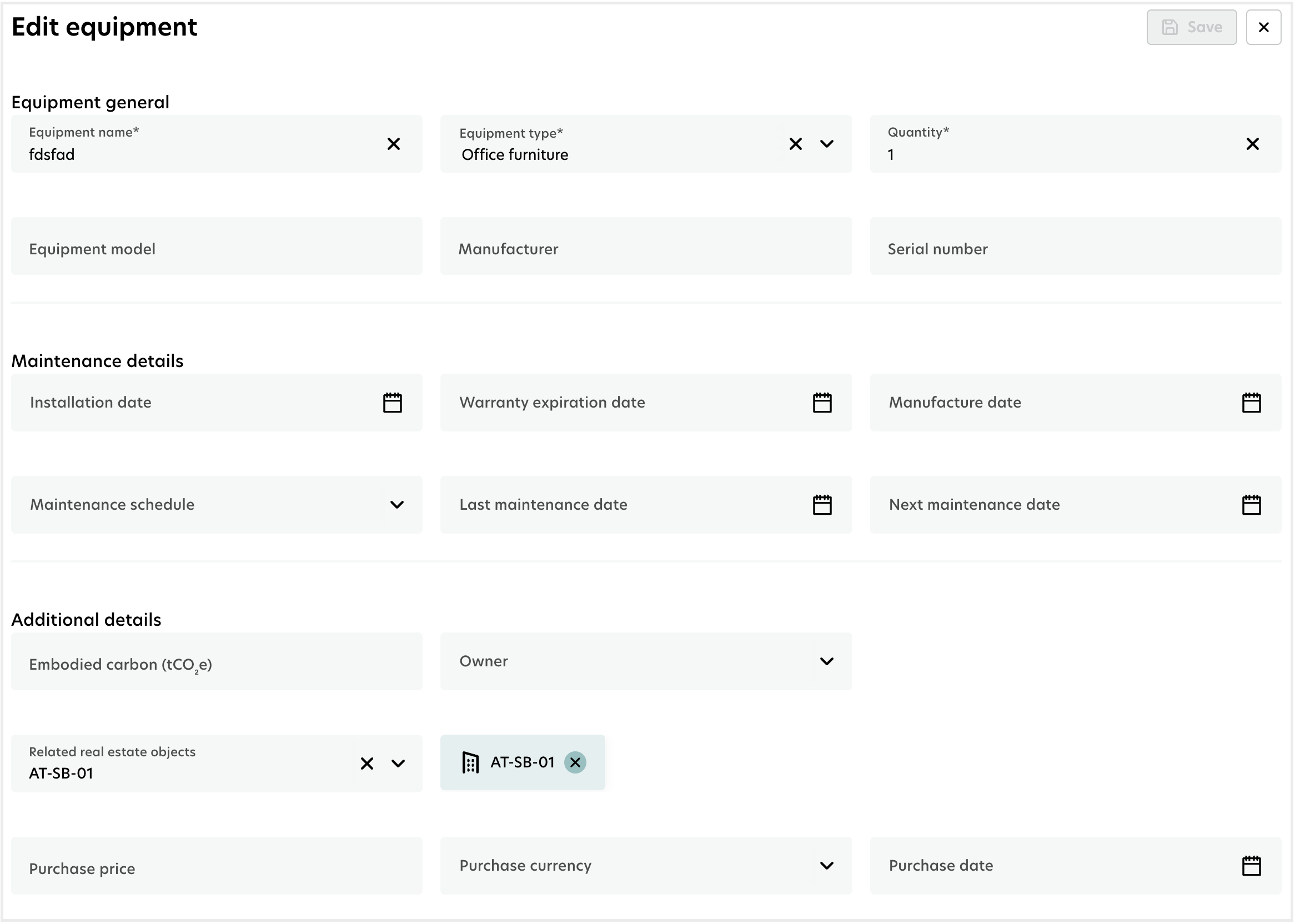Open the Warranty expiration date picker
Viewport: 1295px width, 924px height.
point(822,402)
